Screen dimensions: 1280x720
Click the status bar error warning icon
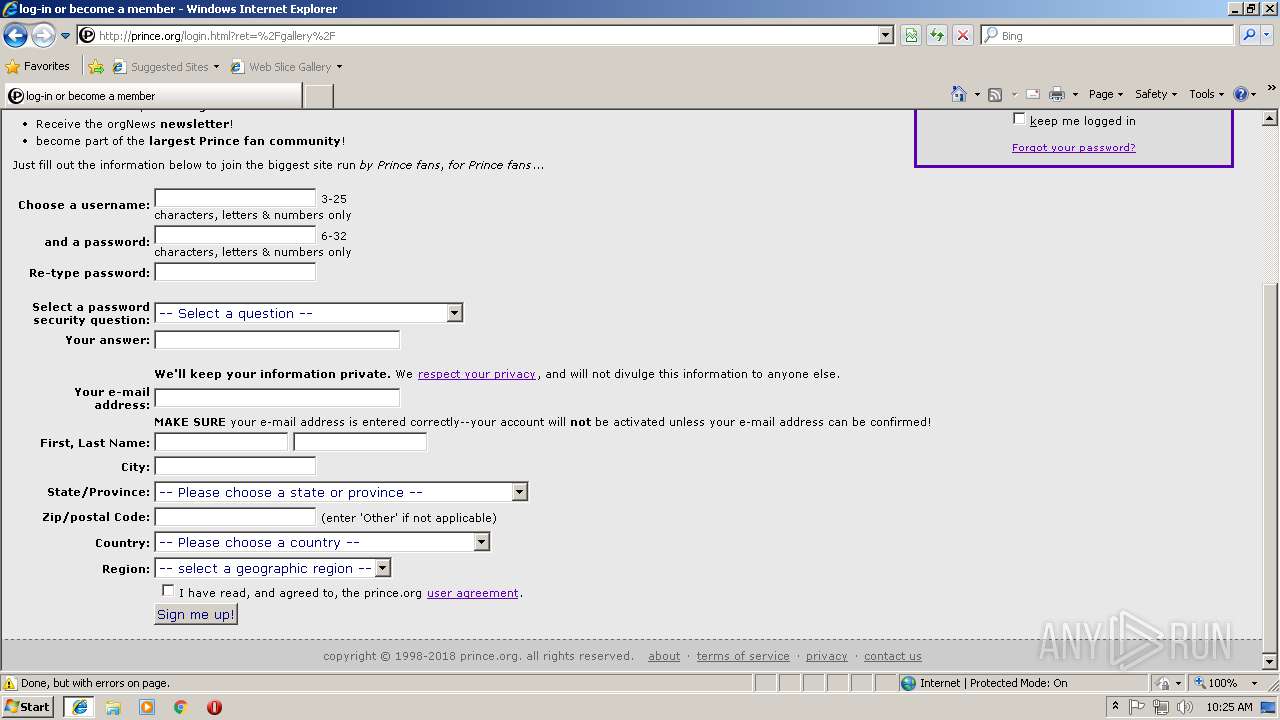(10, 683)
